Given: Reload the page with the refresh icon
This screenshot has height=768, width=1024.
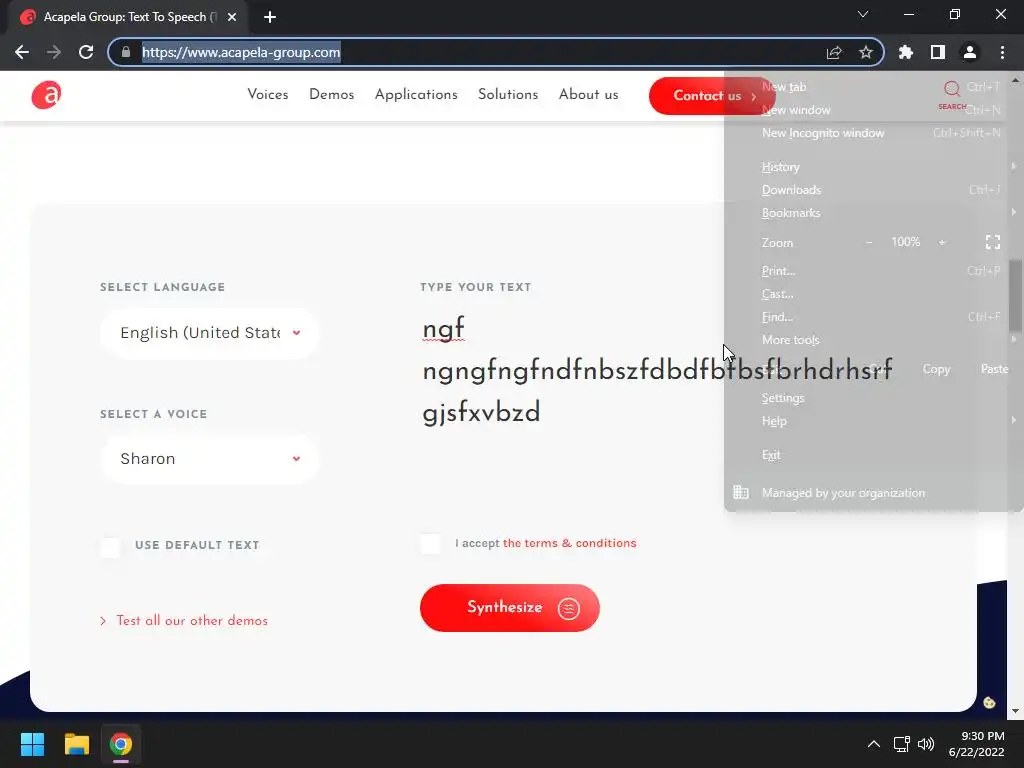Looking at the screenshot, I should pyautogui.click(x=86, y=52).
